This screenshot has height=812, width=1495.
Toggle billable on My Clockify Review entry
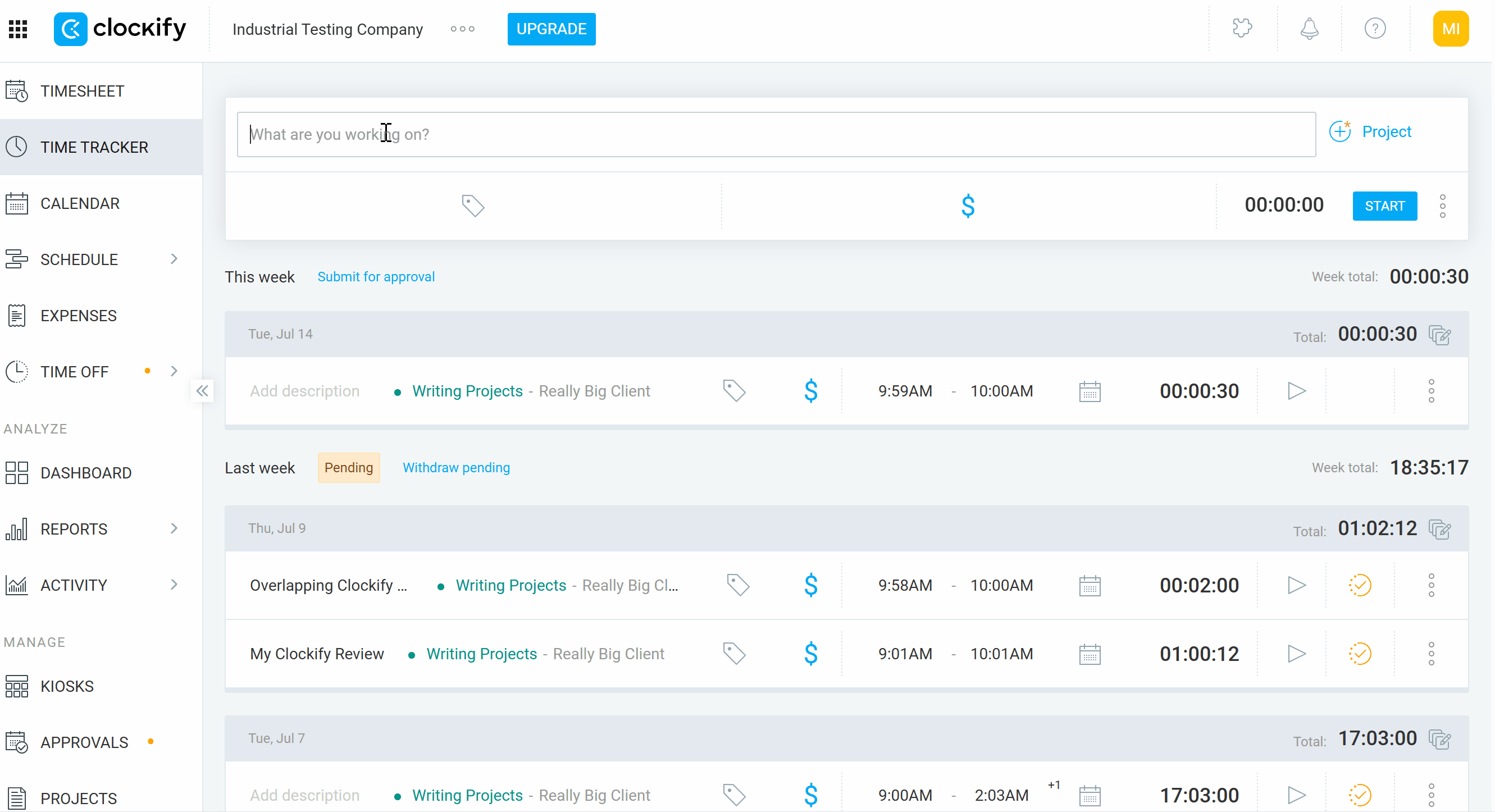pyautogui.click(x=812, y=654)
